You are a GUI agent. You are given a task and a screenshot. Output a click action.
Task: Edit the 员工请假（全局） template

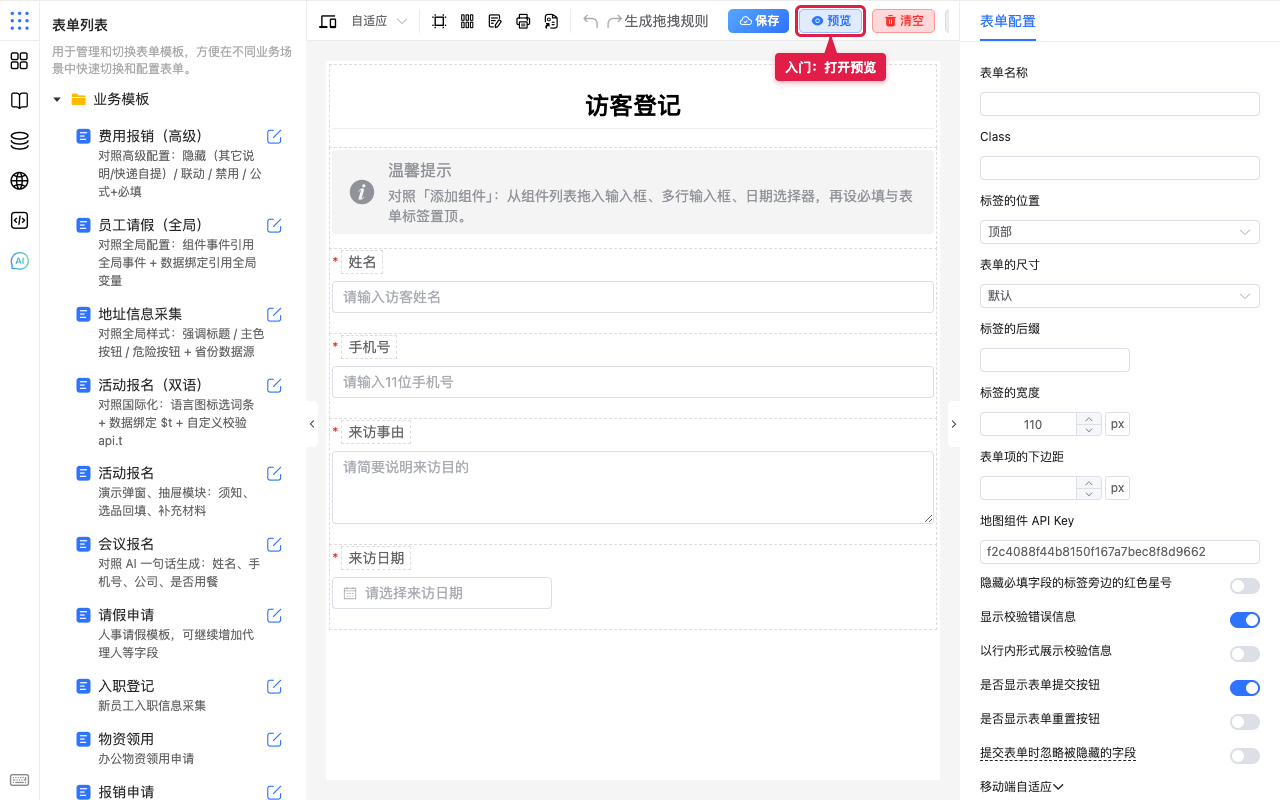(274, 226)
